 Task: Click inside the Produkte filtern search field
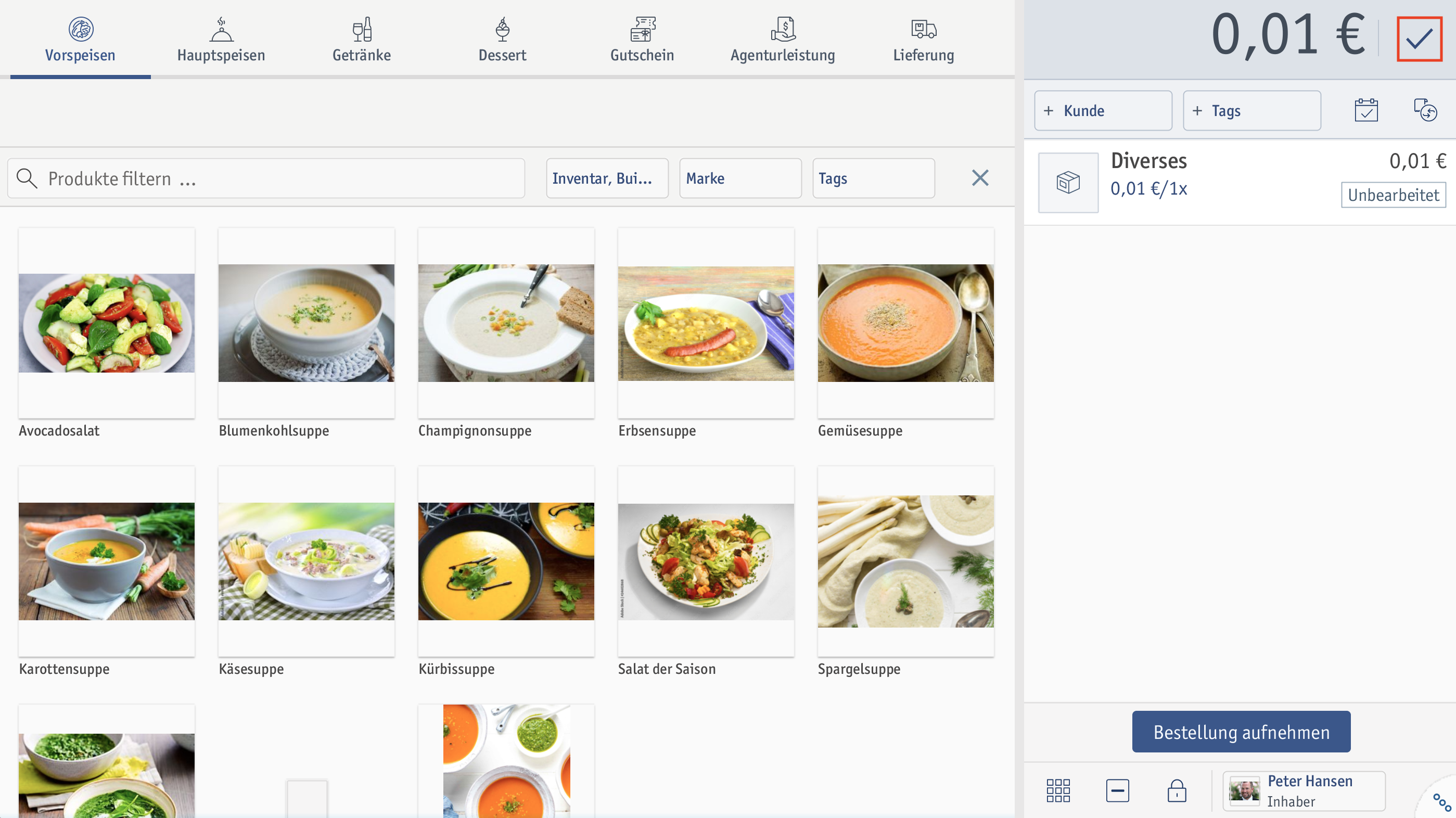click(x=266, y=178)
